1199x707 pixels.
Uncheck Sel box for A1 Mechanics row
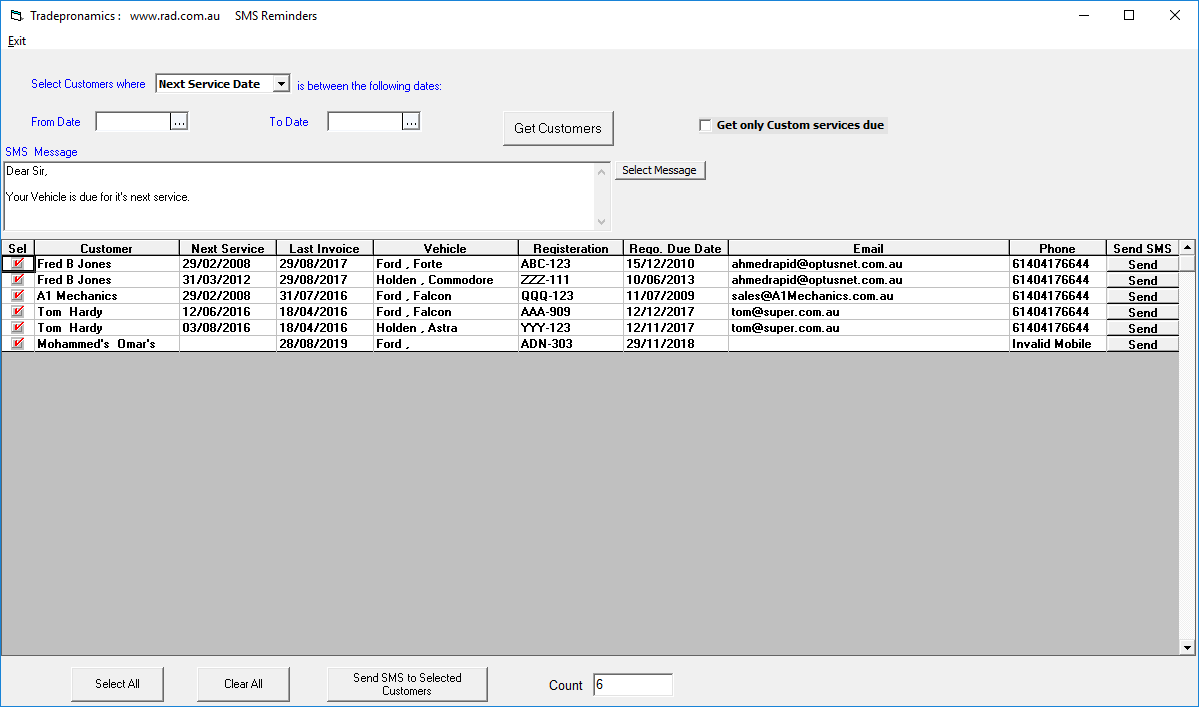click(x=18, y=296)
